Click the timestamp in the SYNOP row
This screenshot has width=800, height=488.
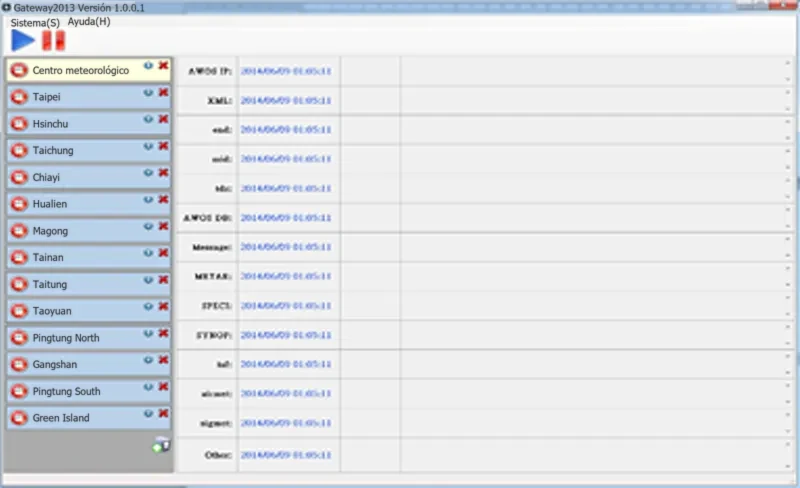point(286,335)
